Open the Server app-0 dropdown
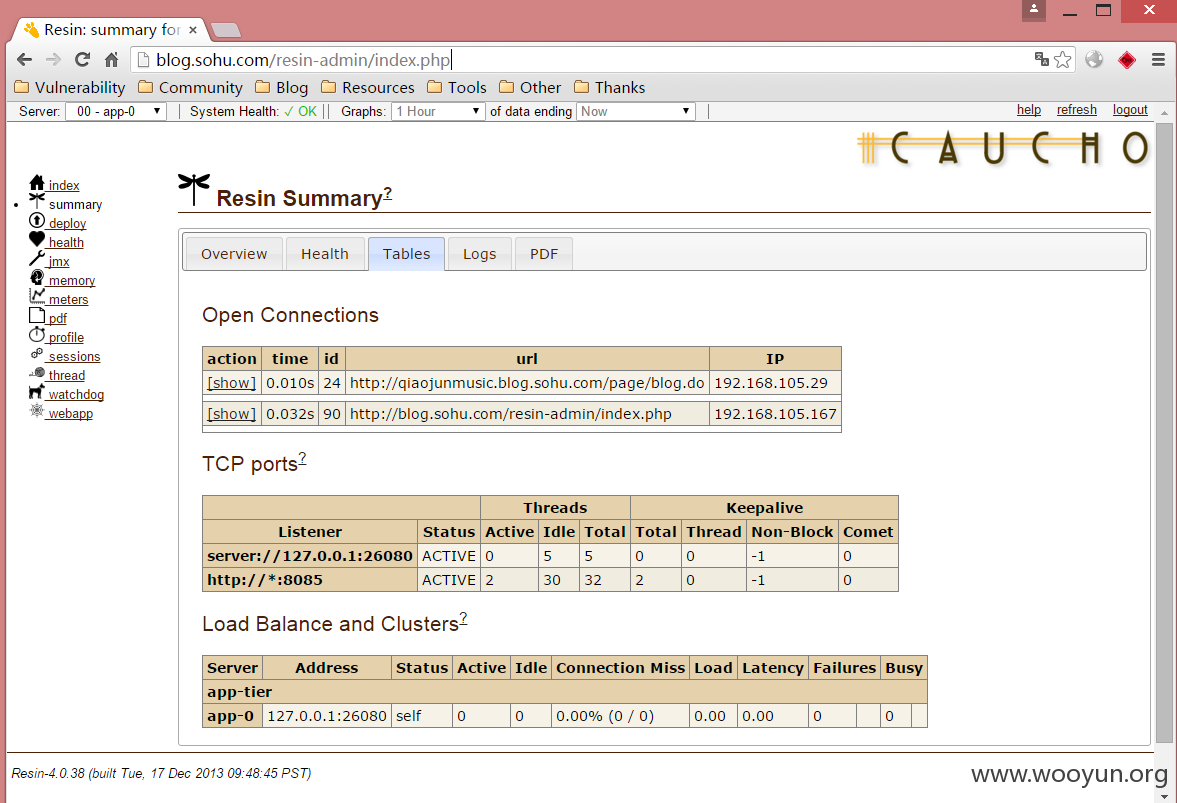The width and height of the screenshot is (1177, 803). pos(116,111)
